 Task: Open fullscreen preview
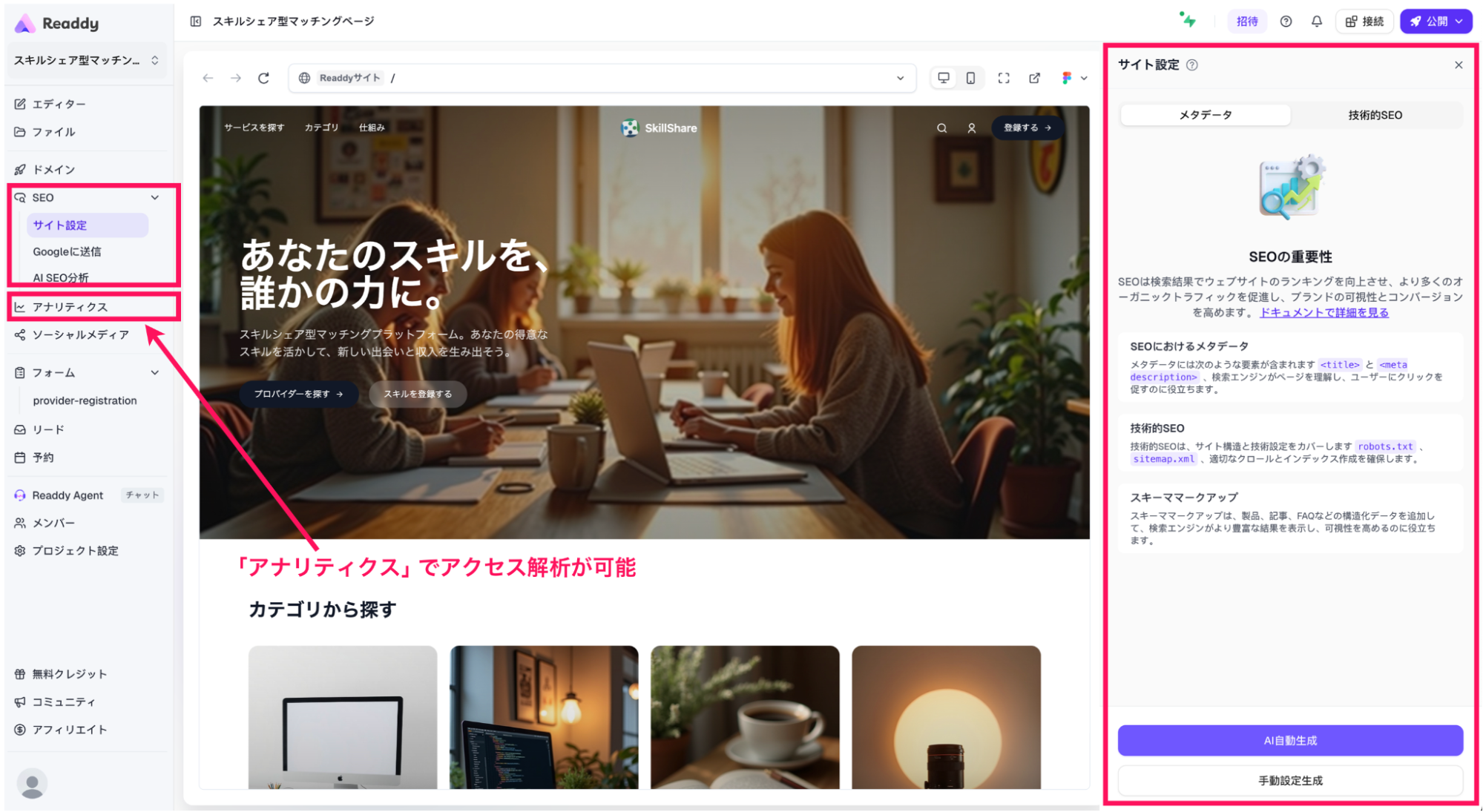[1004, 78]
